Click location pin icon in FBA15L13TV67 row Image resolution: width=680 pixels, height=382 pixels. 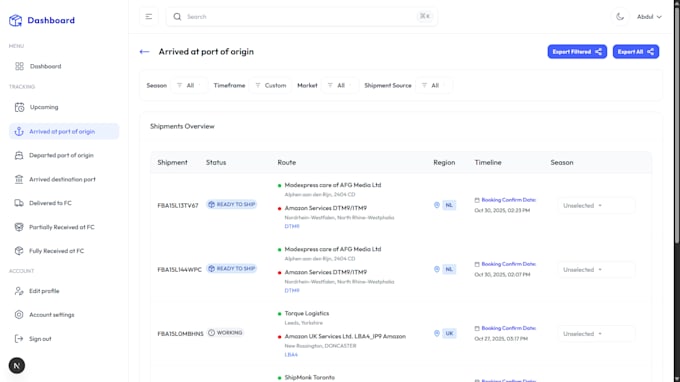click(437, 205)
